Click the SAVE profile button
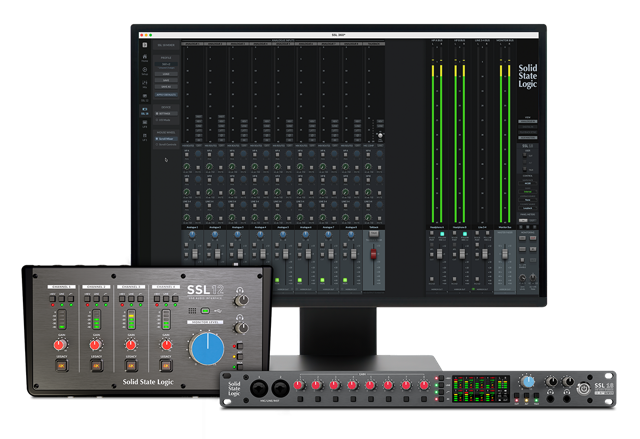Screen dimensions: 640x439 tap(166, 80)
